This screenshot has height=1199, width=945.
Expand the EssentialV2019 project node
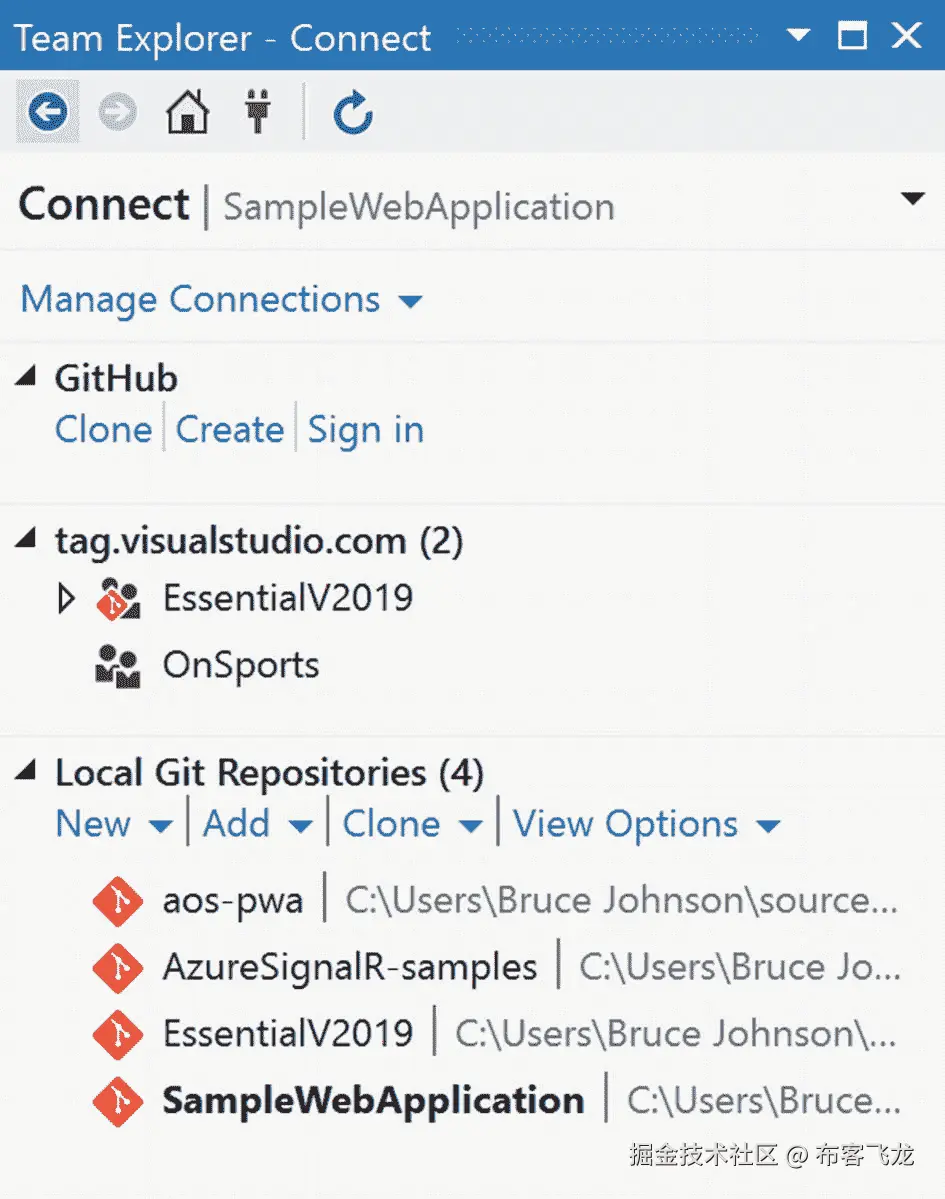(x=66, y=600)
